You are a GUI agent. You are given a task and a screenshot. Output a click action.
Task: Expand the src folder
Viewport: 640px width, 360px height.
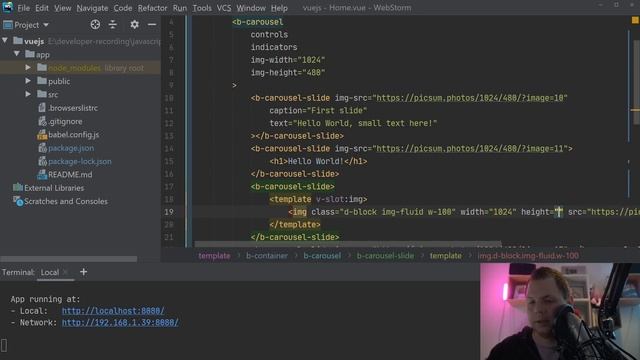point(28,94)
